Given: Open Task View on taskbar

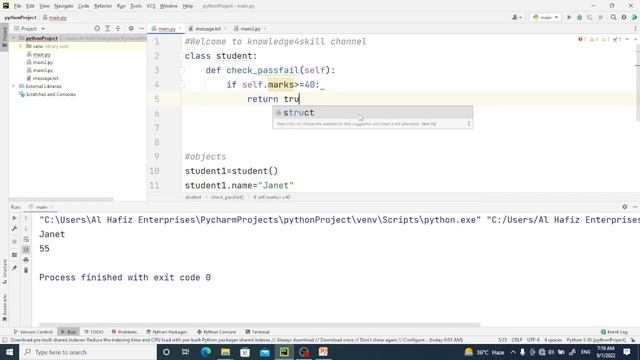Looking at the screenshot, I should 186,352.
